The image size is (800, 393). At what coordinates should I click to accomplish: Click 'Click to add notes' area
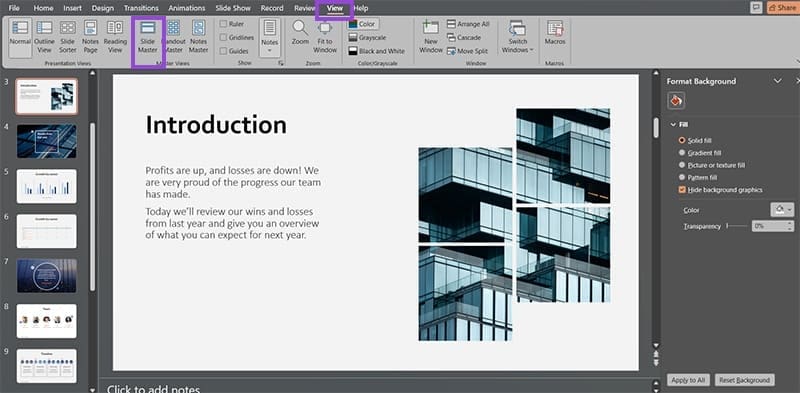pyautogui.click(x=154, y=389)
